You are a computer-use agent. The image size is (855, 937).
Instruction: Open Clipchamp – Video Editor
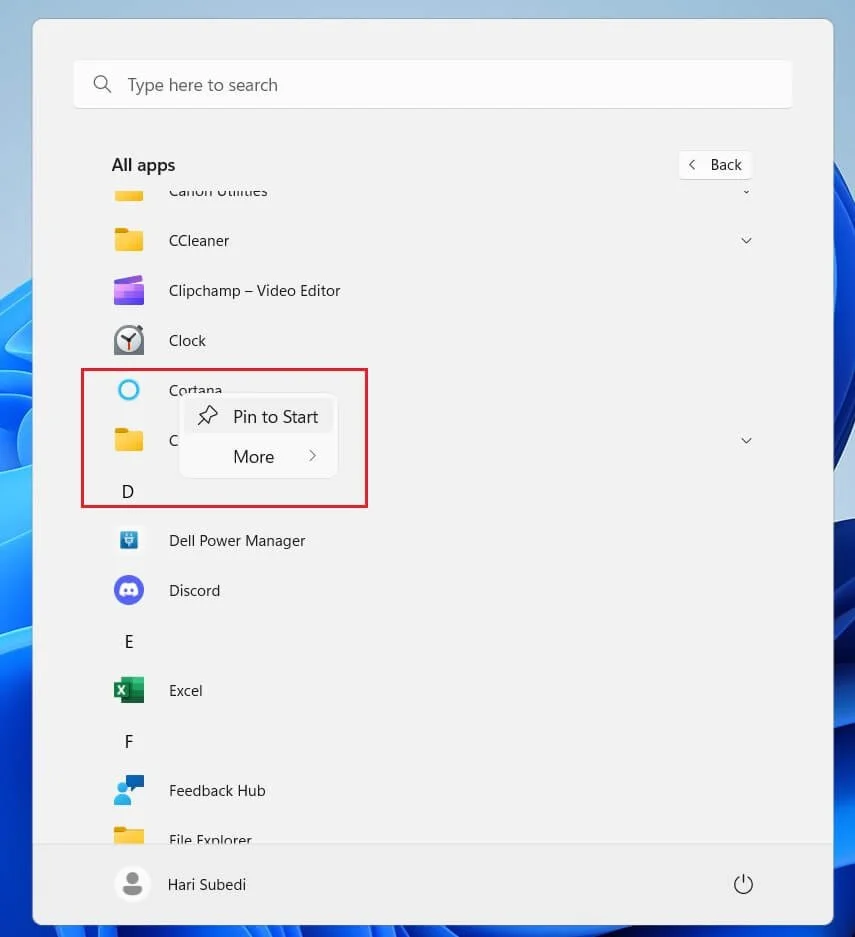(x=128, y=290)
